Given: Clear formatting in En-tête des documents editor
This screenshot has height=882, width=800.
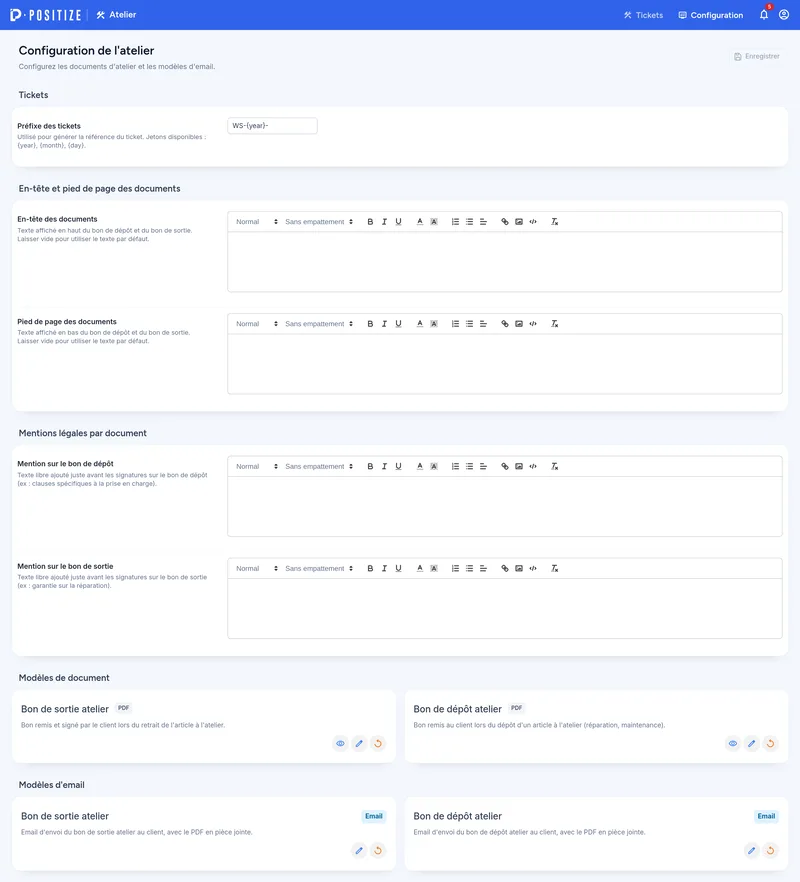Looking at the screenshot, I should pyautogui.click(x=554, y=222).
